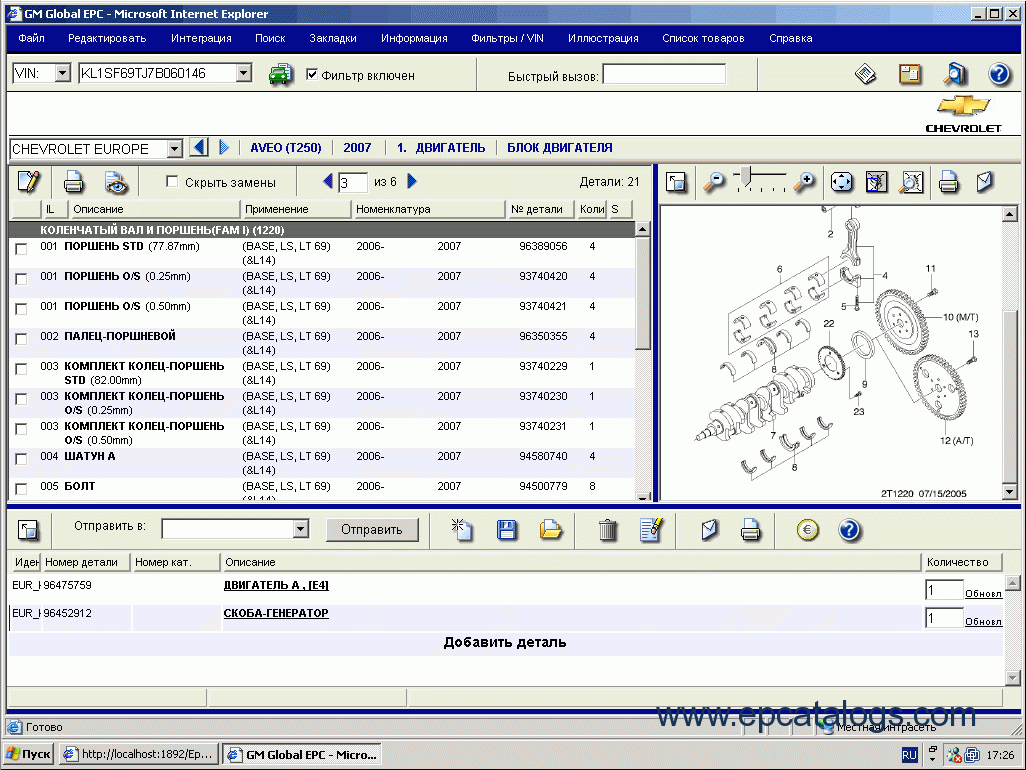Open shopping list help question icon

(849, 529)
